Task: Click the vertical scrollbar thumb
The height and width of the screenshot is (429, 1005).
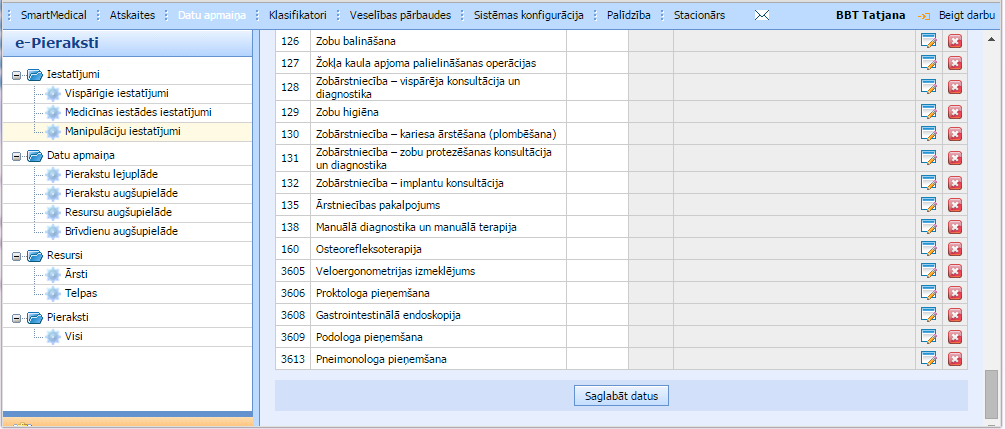Action: coord(992,392)
